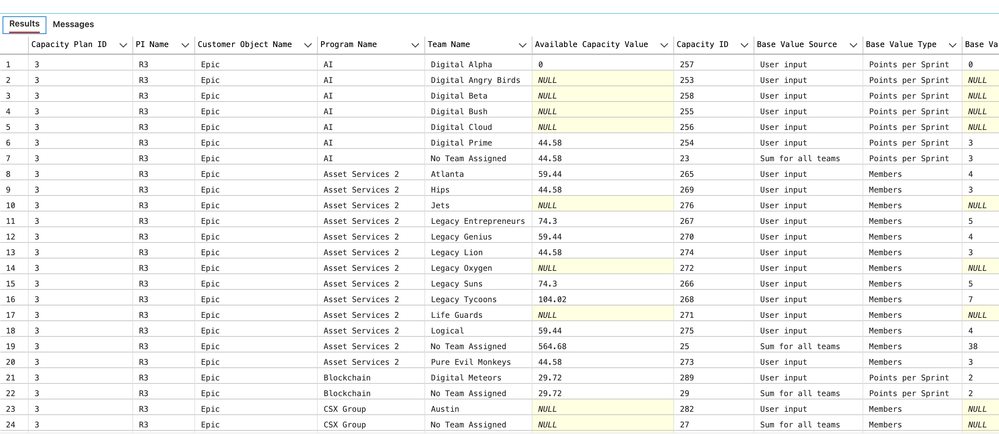Image resolution: width=999 pixels, height=434 pixels.
Task: Select Sum for all teams in row 22
Action: tap(809, 393)
